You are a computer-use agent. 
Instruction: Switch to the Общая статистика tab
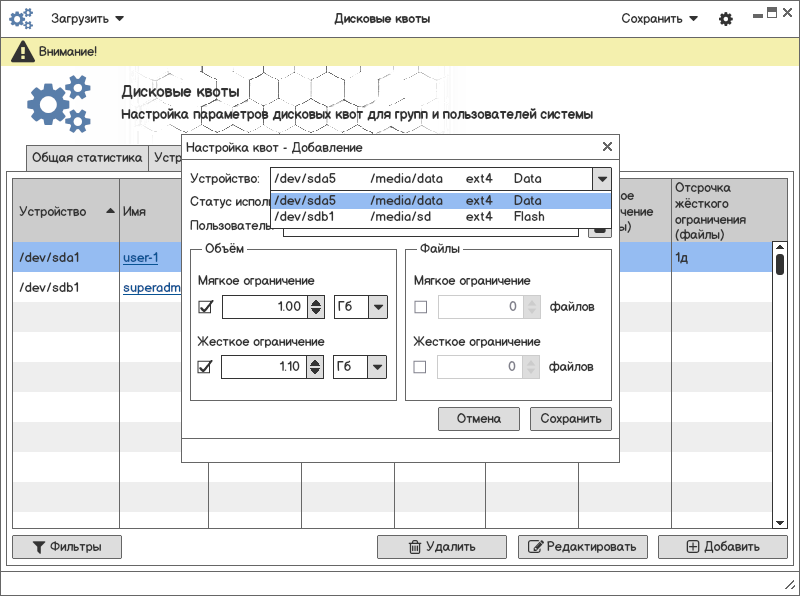pyautogui.click(x=87, y=158)
